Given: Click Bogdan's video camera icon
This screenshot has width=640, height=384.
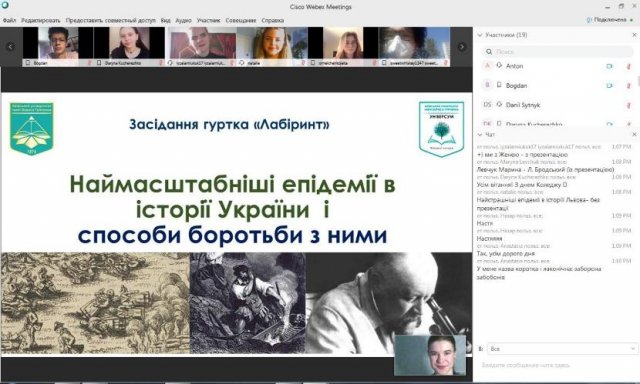Looking at the screenshot, I should tap(609, 86).
